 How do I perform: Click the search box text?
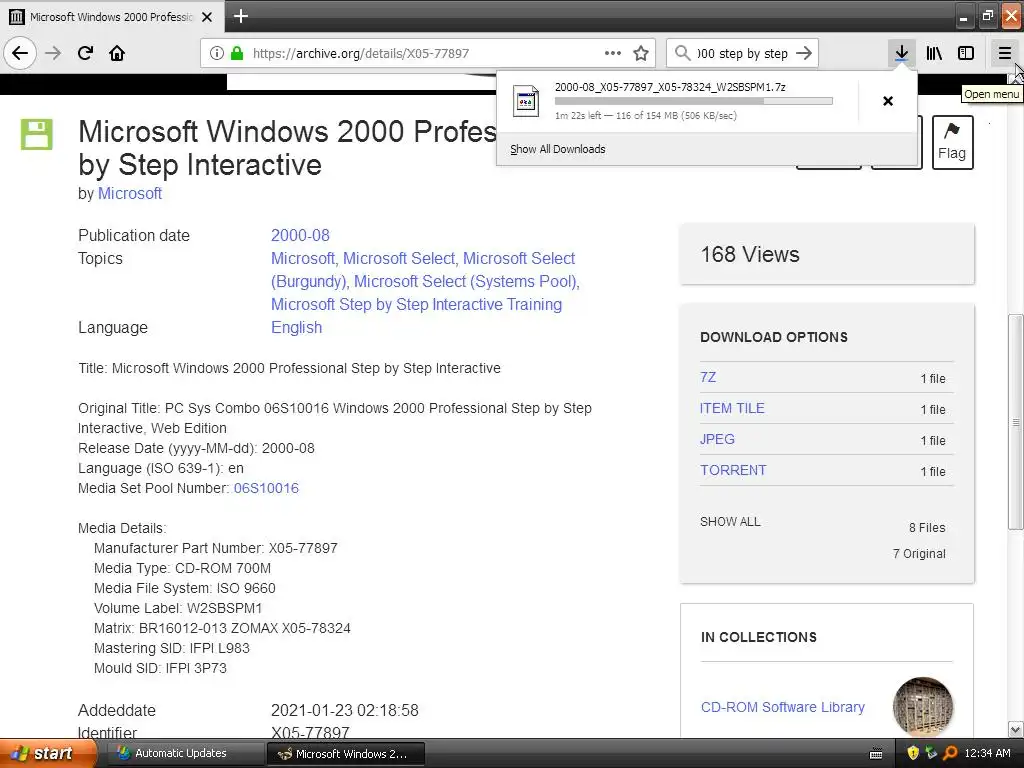point(743,54)
